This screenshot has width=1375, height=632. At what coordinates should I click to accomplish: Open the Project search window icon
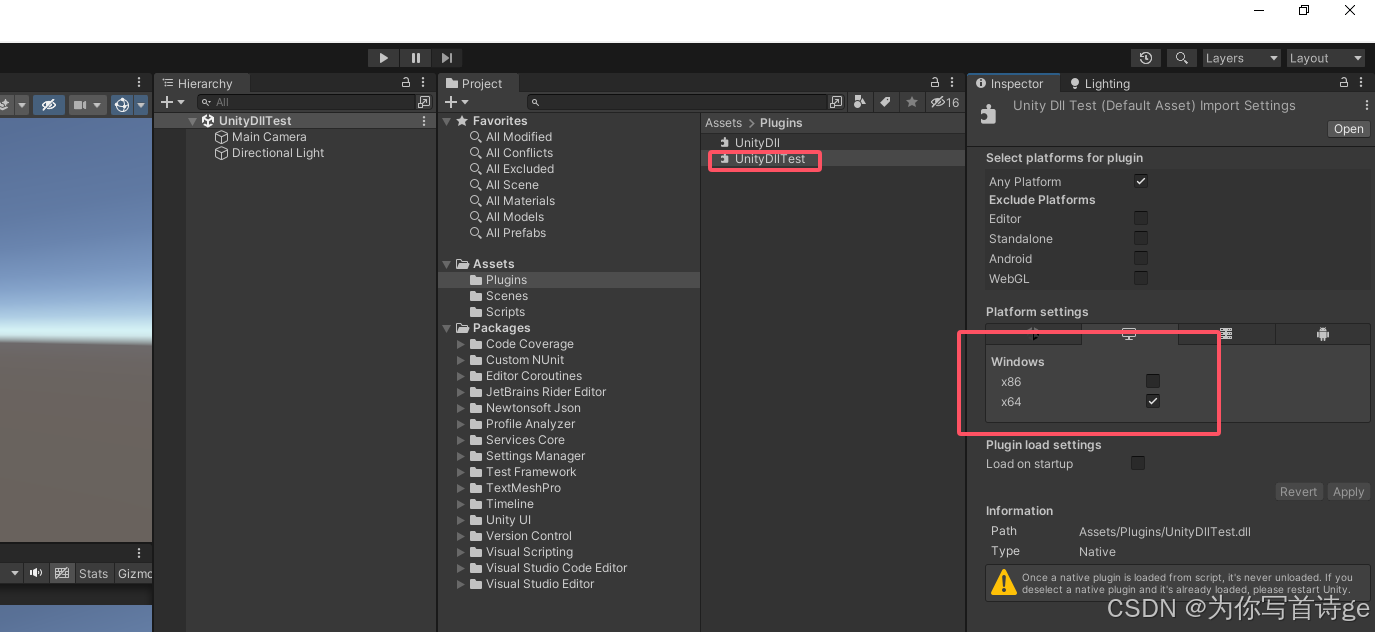click(x=836, y=102)
